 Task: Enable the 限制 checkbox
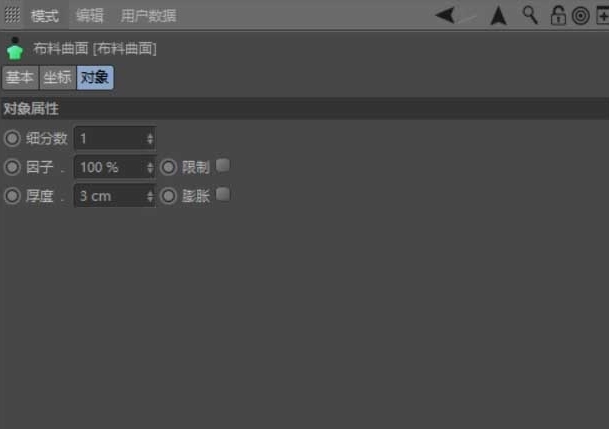click(223, 165)
